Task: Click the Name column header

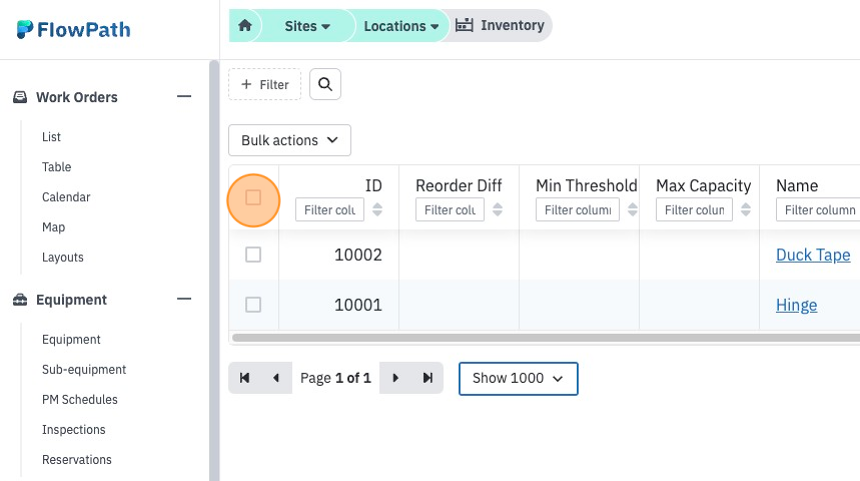Action: click(x=797, y=185)
